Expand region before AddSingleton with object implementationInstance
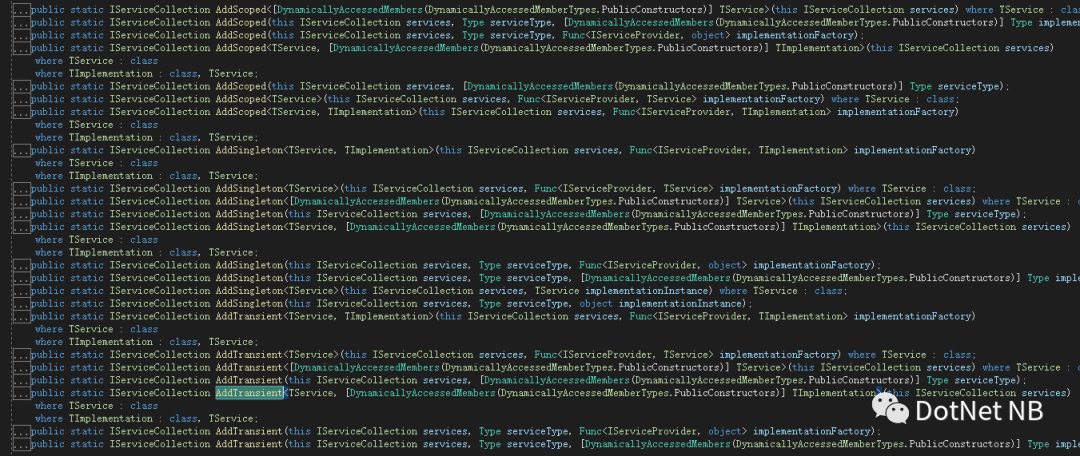Viewport: 1080px width, 456px height. coord(21,304)
